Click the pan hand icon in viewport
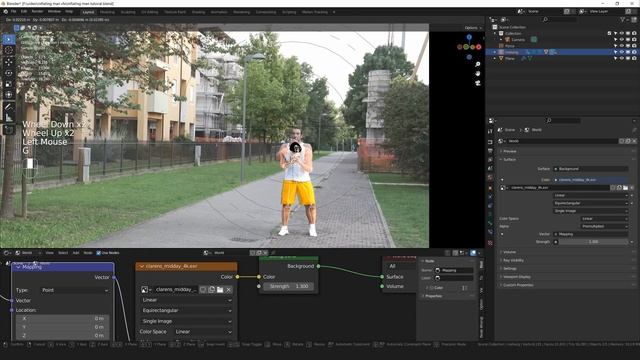Screen dimensions: 640x360 pyautogui.click(x=478, y=74)
